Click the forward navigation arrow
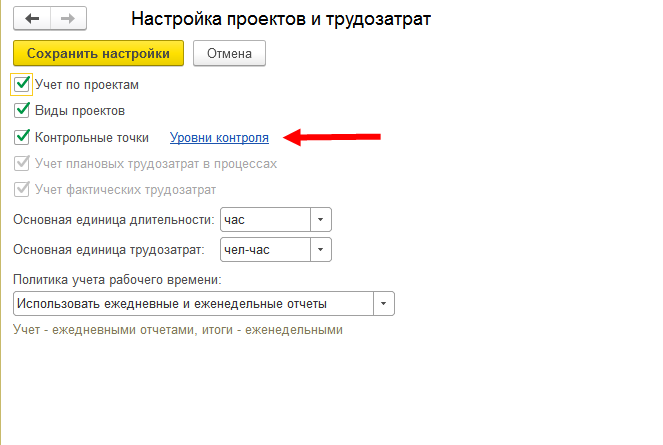 tap(67, 19)
